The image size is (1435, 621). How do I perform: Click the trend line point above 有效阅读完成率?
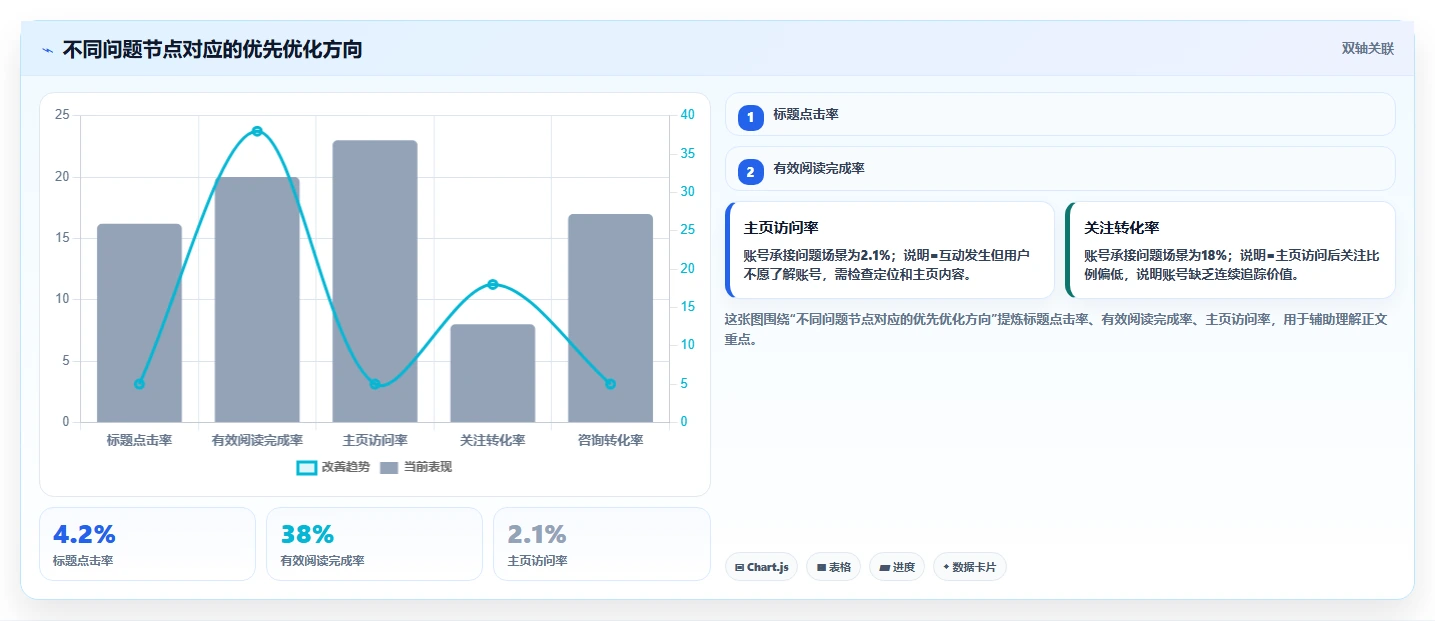257,131
